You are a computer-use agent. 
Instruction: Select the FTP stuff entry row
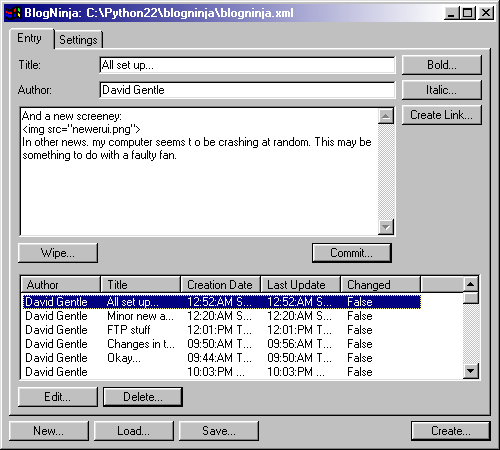click(x=222, y=330)
